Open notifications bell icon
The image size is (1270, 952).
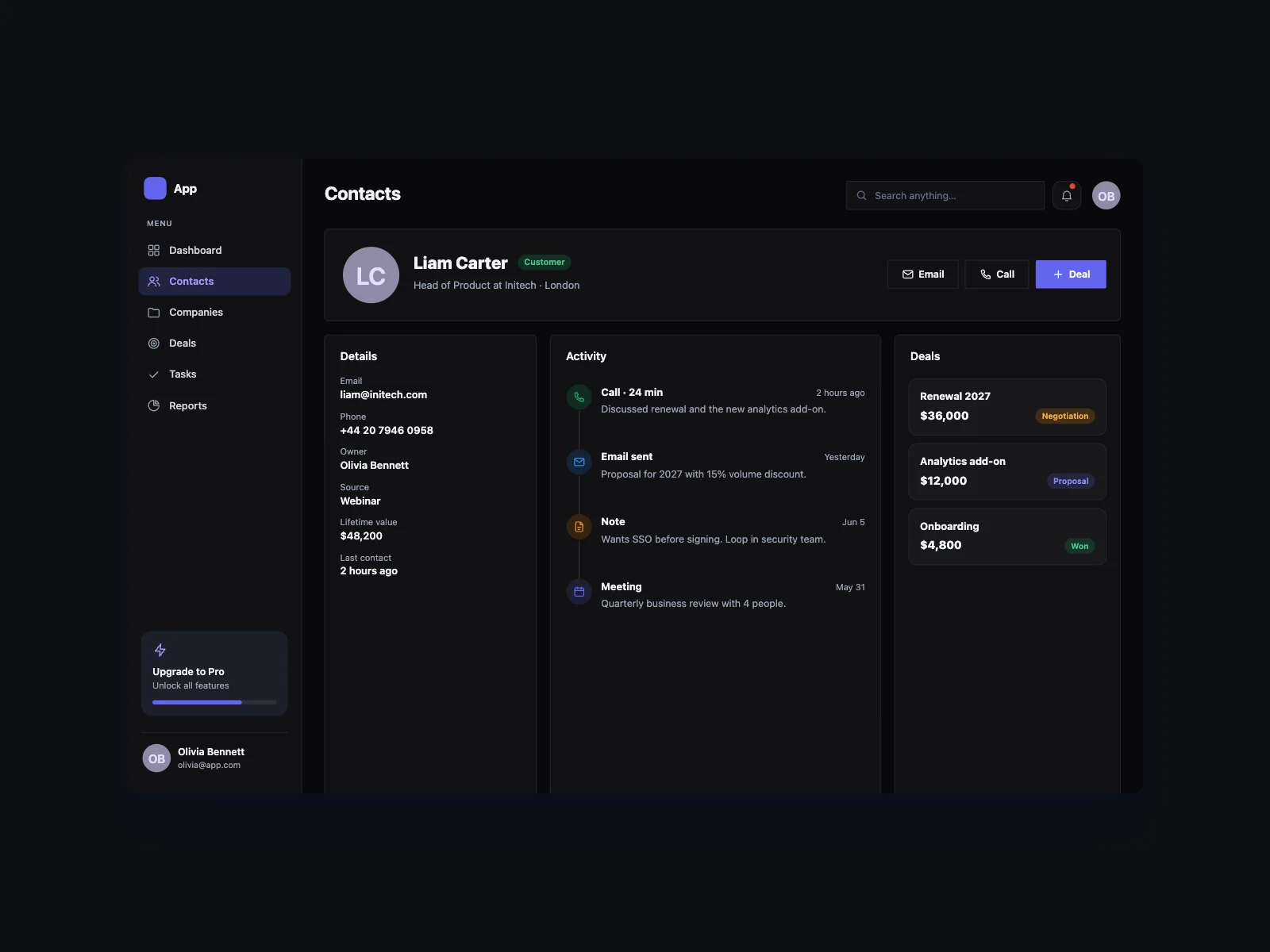1067,195
